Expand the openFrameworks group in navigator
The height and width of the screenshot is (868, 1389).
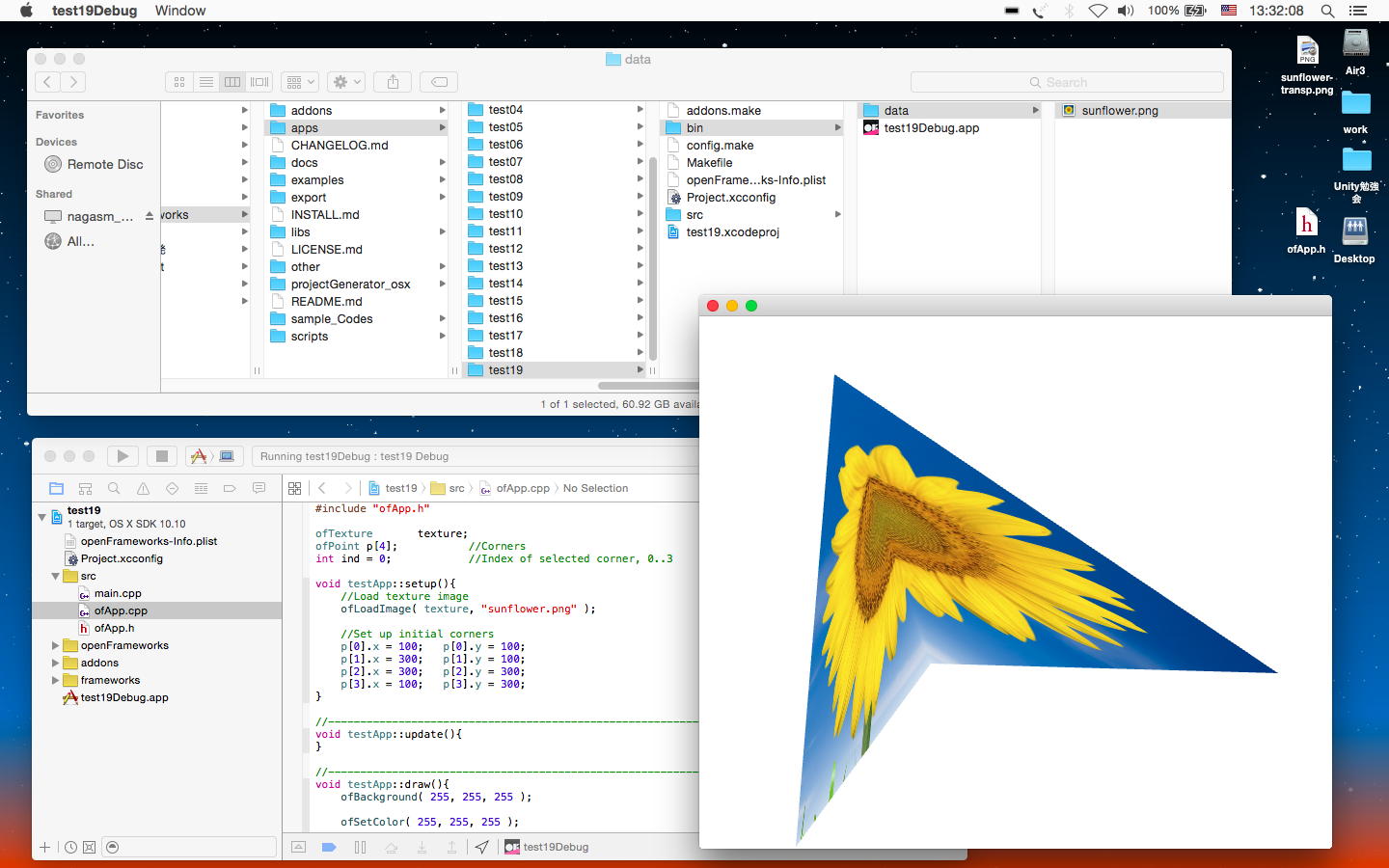pos(55,645)
